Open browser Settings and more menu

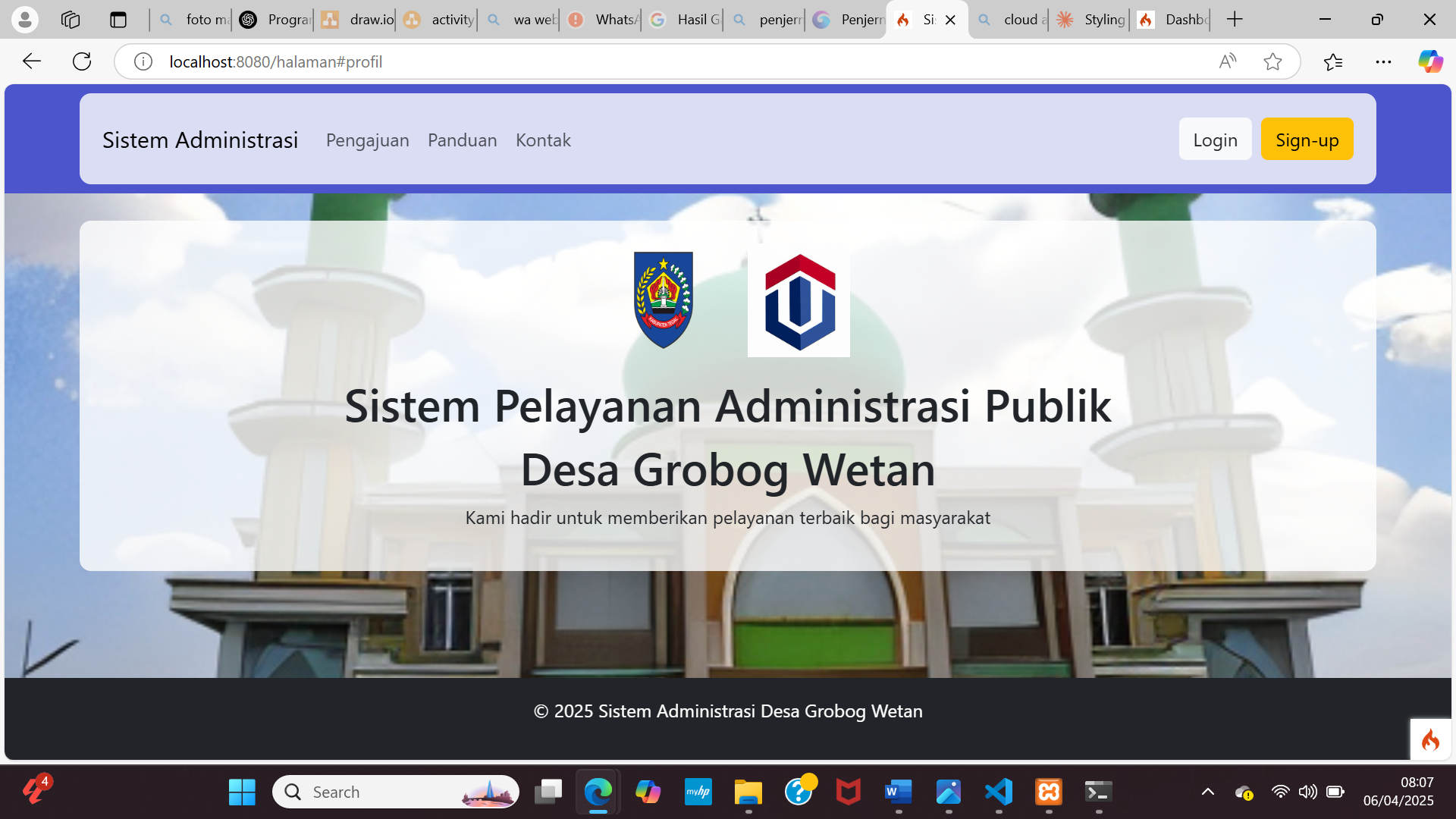(1383, 61)
